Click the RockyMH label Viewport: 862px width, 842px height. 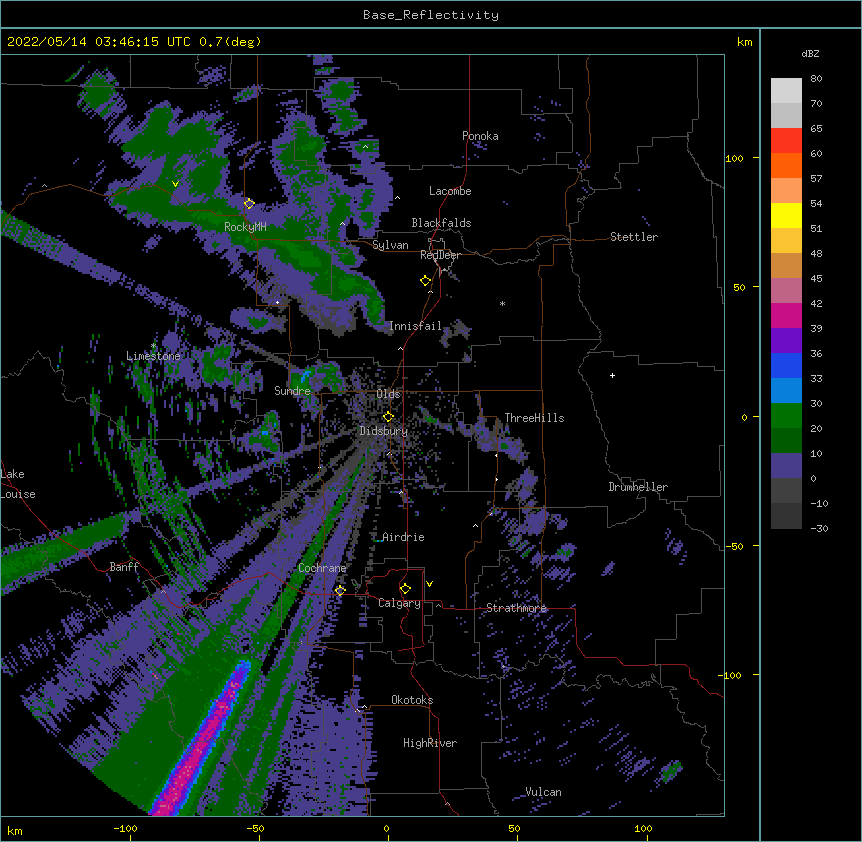pyautogui.click(x=245, y=226)
